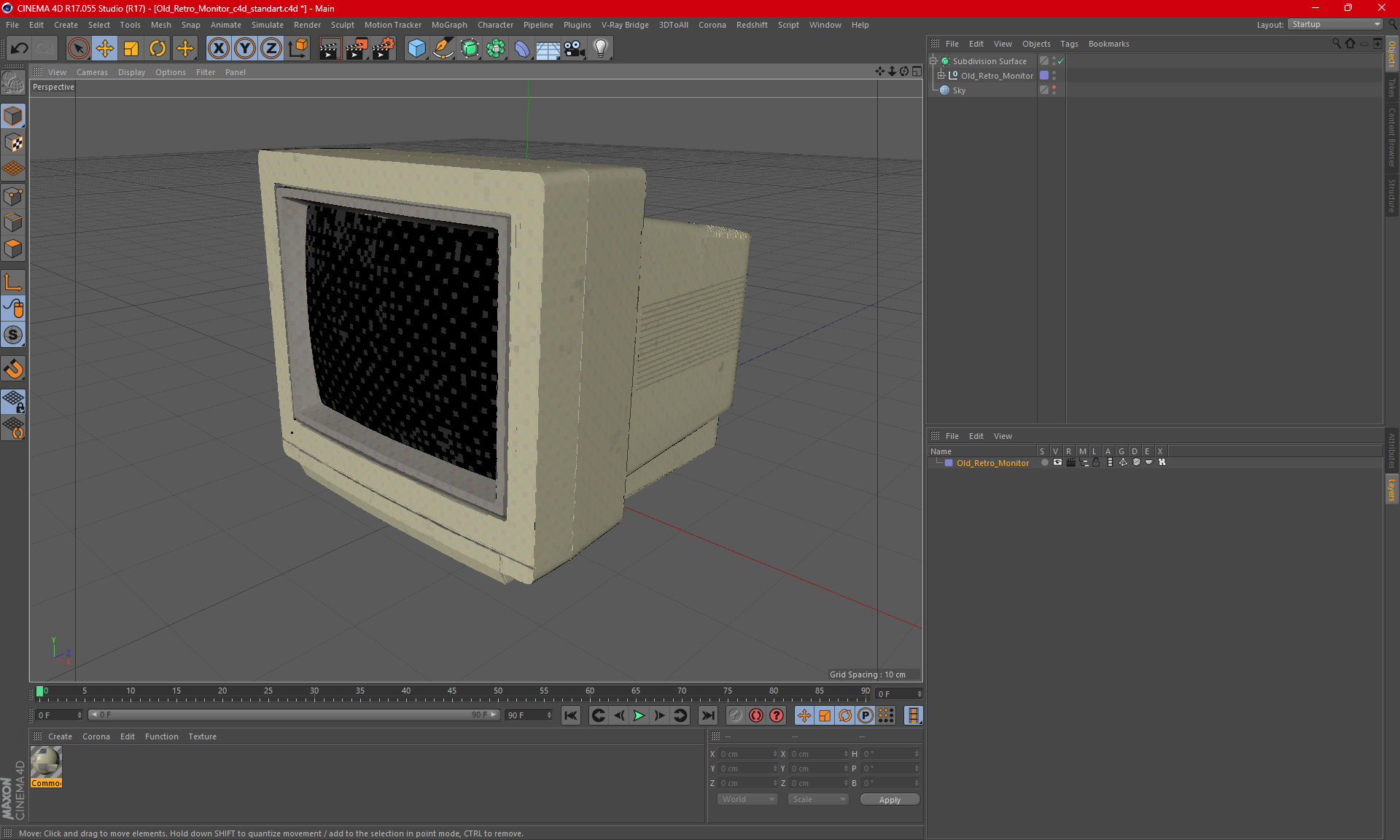
Task: Toggle Y axis lock
Action: click(x=245, y=49)
